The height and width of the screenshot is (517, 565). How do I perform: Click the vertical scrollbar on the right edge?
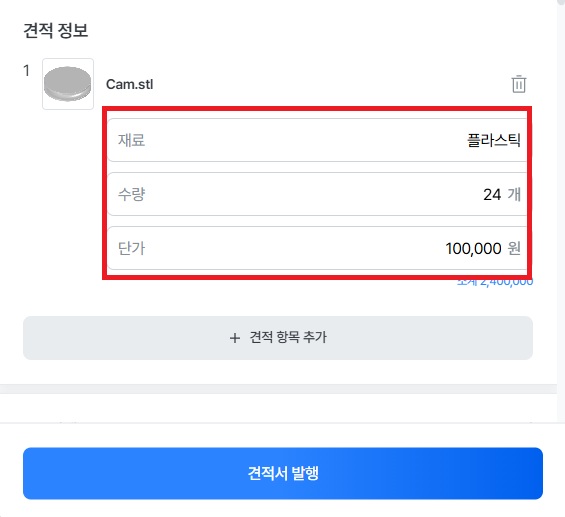pos(561,195)
